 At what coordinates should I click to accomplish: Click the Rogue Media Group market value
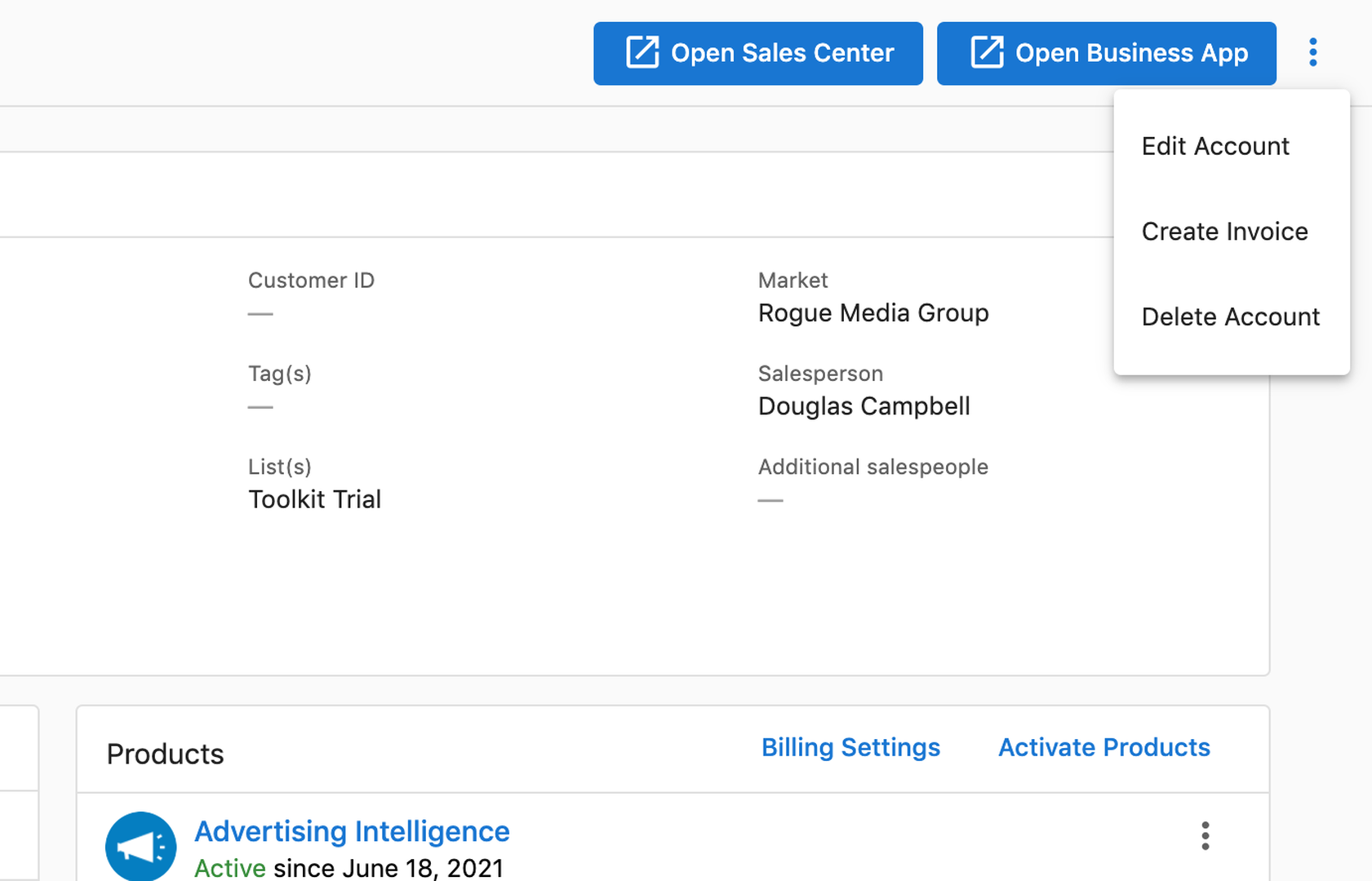872,313
